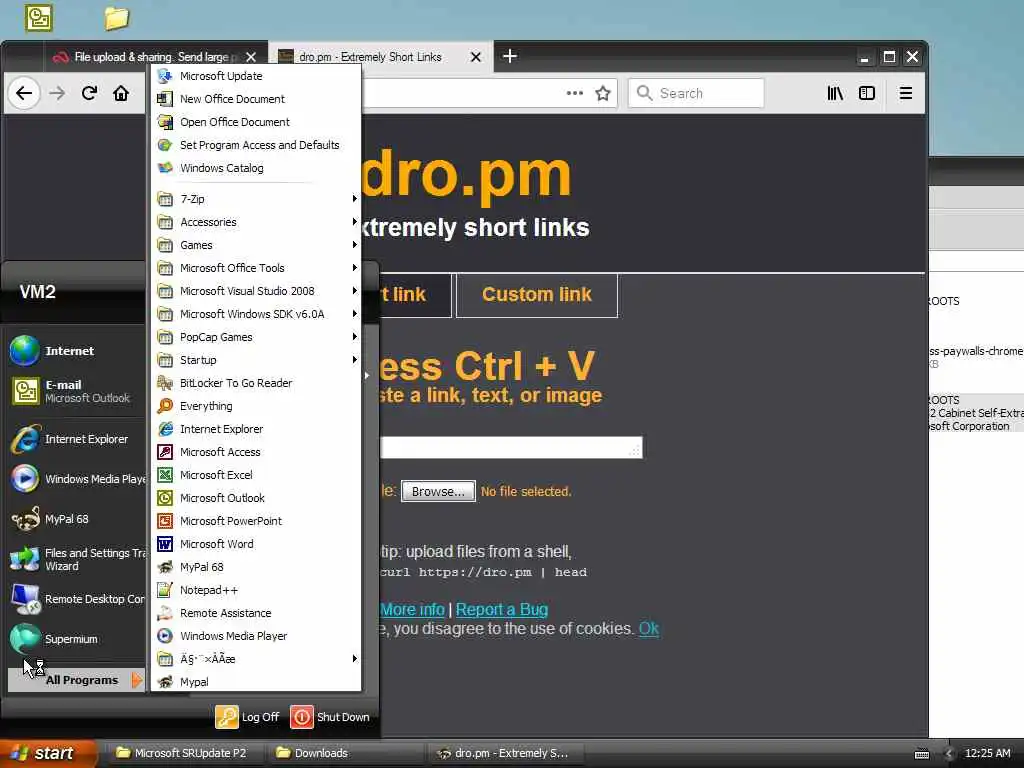Screen dimensions: 1024x768
Task: Launch Notepad++
Action: [256, 590]
